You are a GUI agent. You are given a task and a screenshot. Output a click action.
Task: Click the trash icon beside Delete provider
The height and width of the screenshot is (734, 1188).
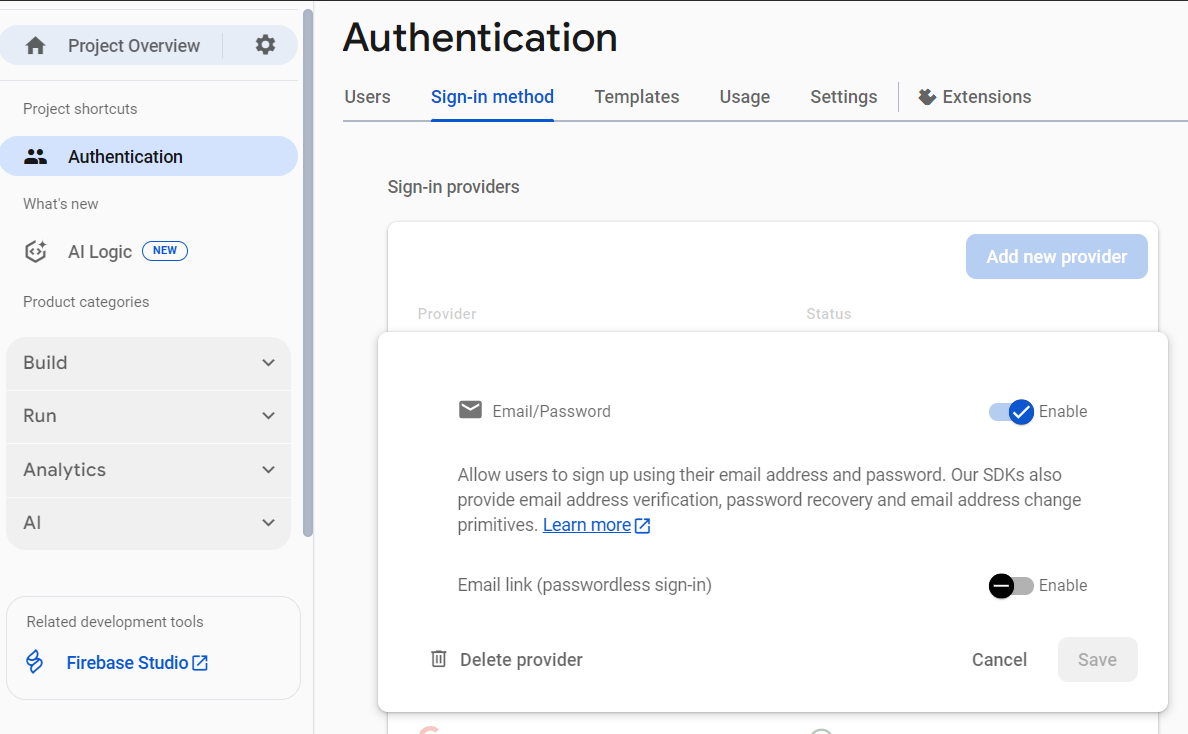(x=437, y=659)
